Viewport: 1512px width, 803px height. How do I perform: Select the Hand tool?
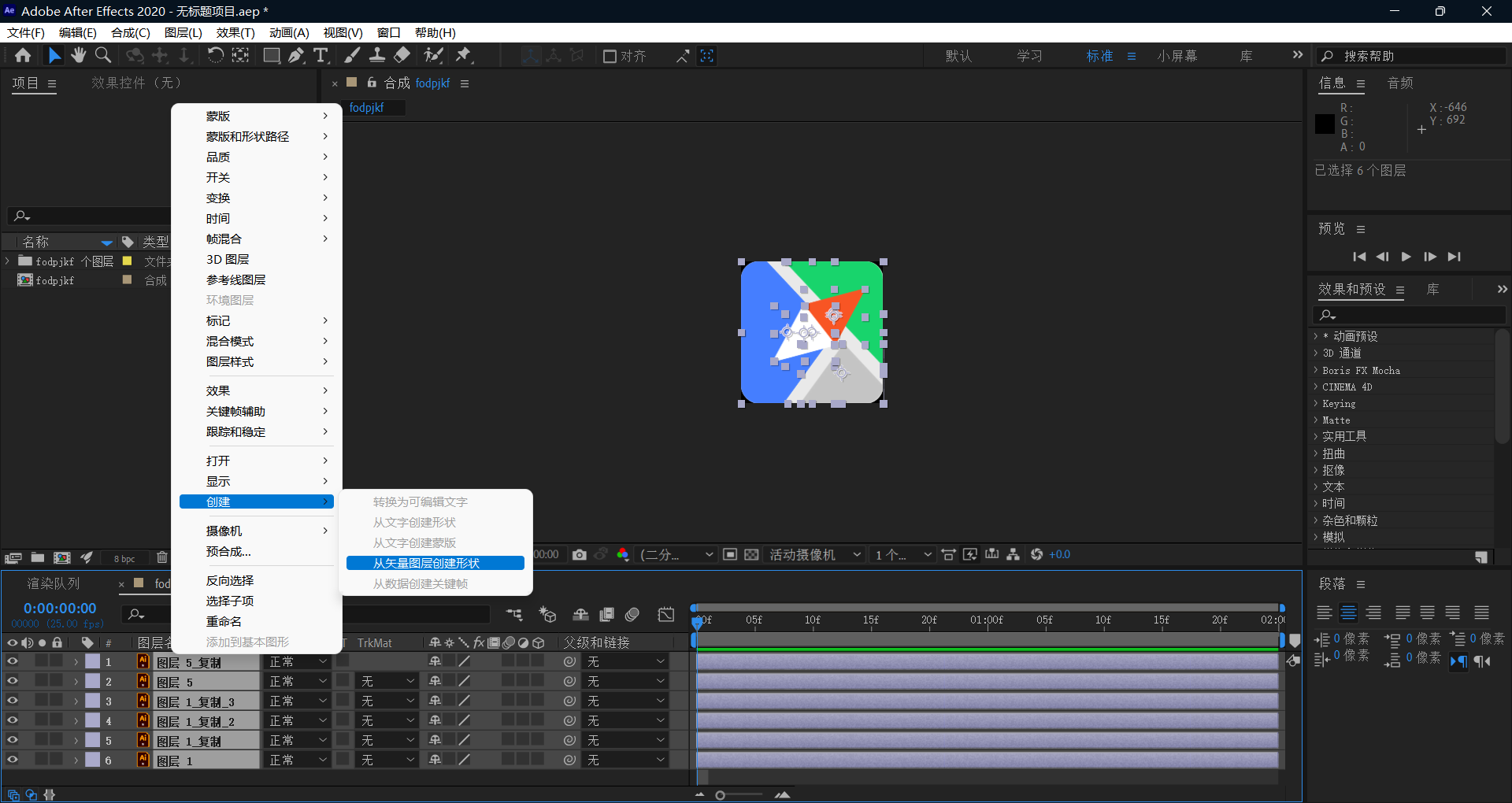79,55
